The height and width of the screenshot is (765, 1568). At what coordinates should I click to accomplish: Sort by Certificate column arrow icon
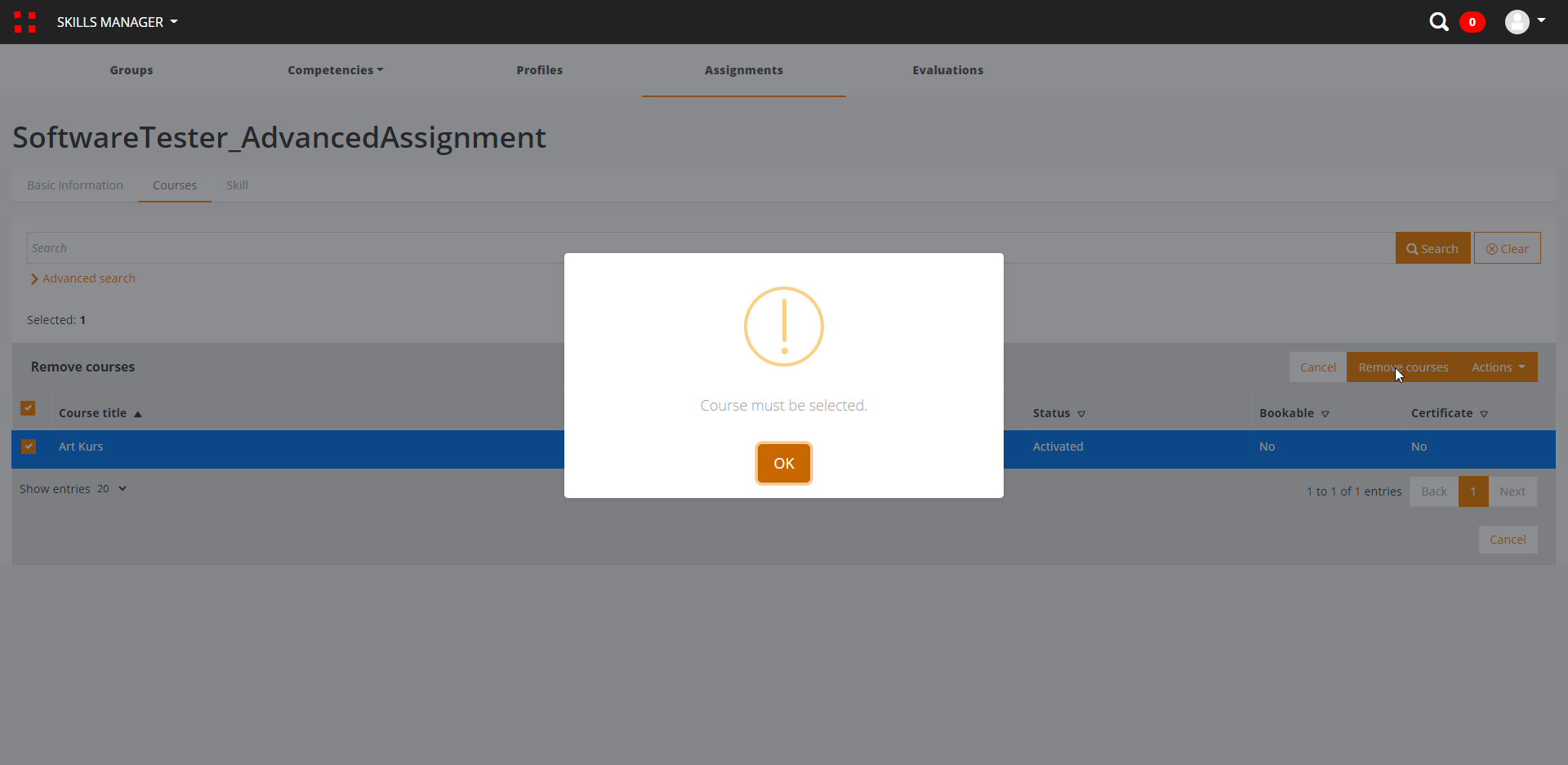(x=1484, y=414)
